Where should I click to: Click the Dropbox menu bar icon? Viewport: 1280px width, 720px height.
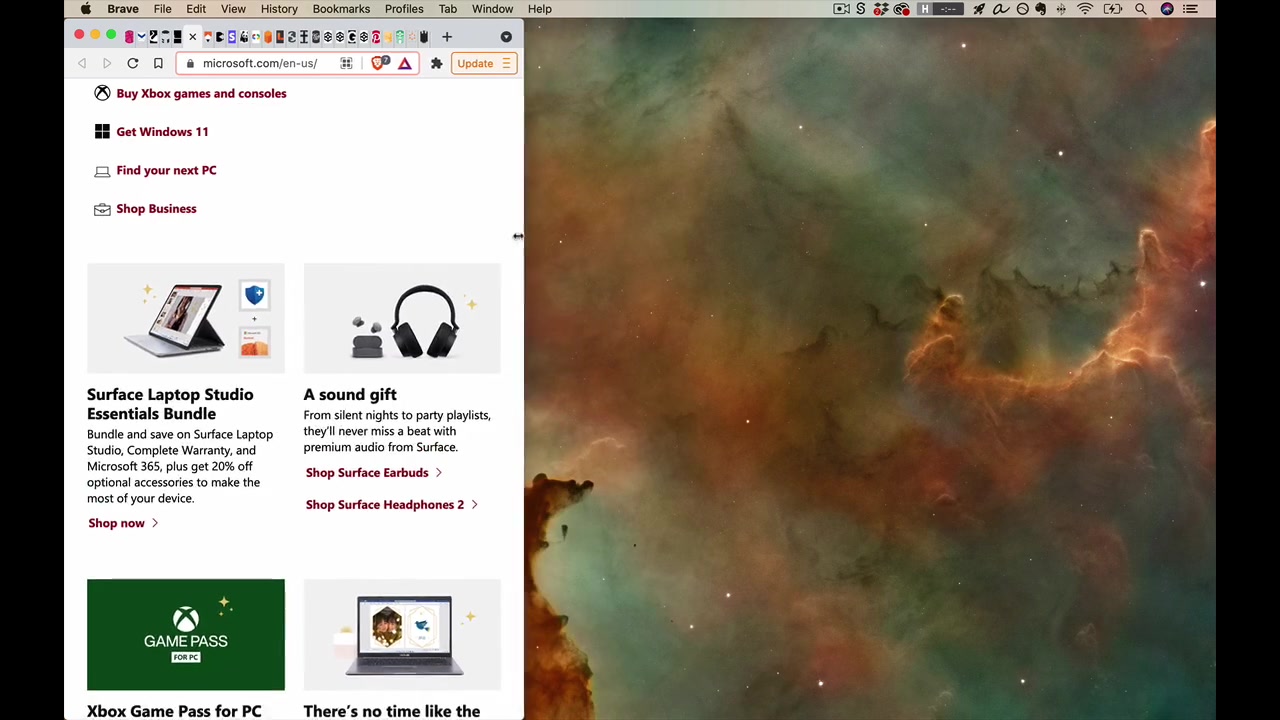(881, 9)
